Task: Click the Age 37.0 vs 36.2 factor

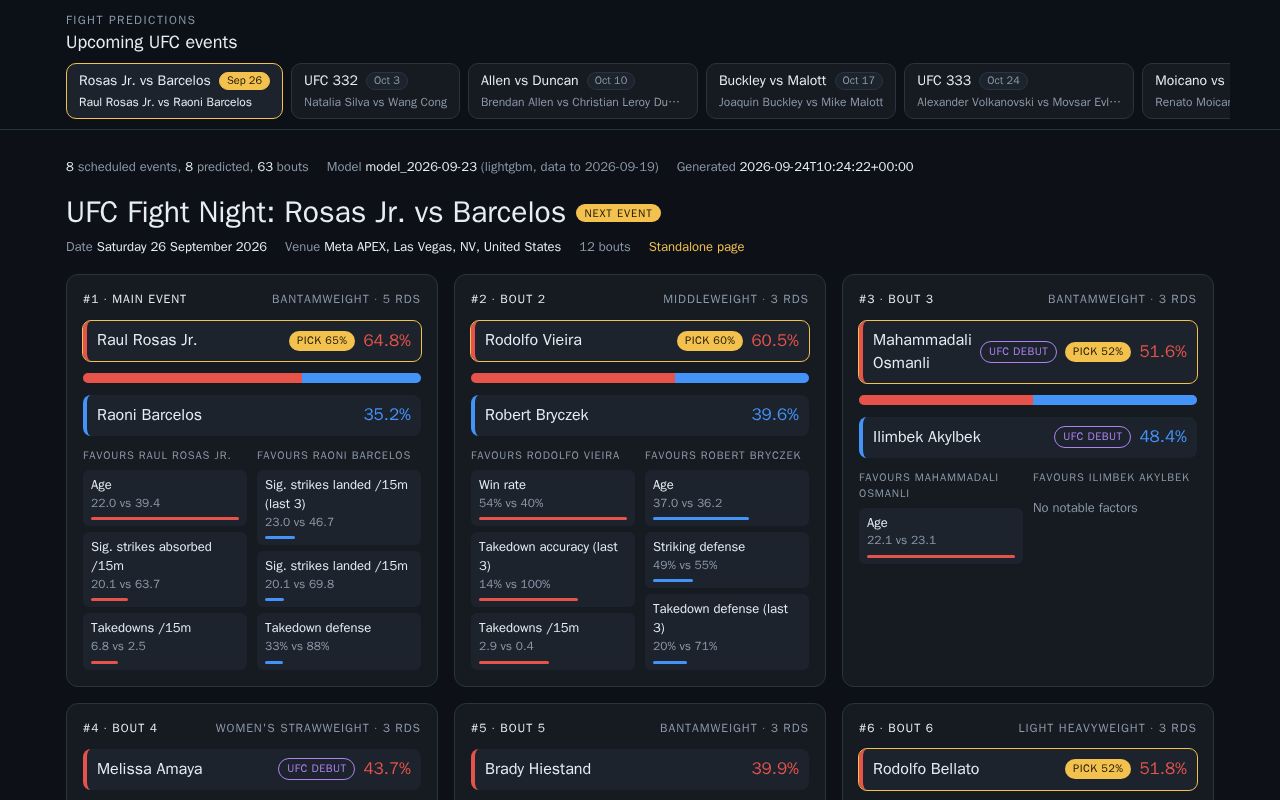Action: 727,498
